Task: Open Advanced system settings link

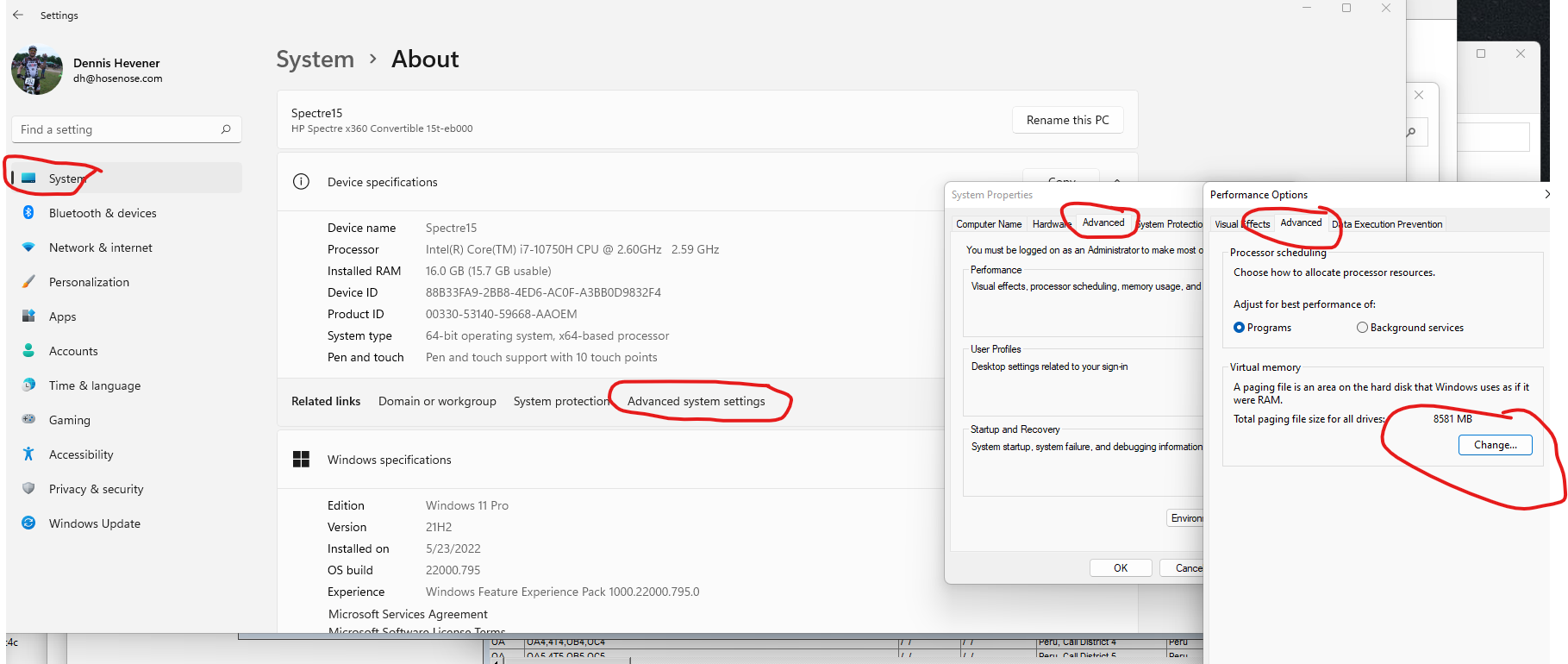Action: coord(696,401)
